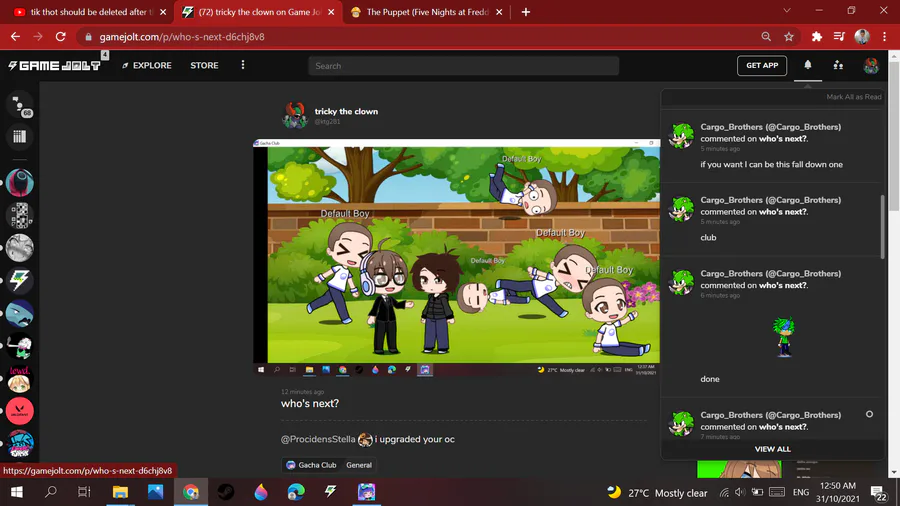Click the green-haired character image in notification
This screenshot has width=900, height=506.
point(783,337)
